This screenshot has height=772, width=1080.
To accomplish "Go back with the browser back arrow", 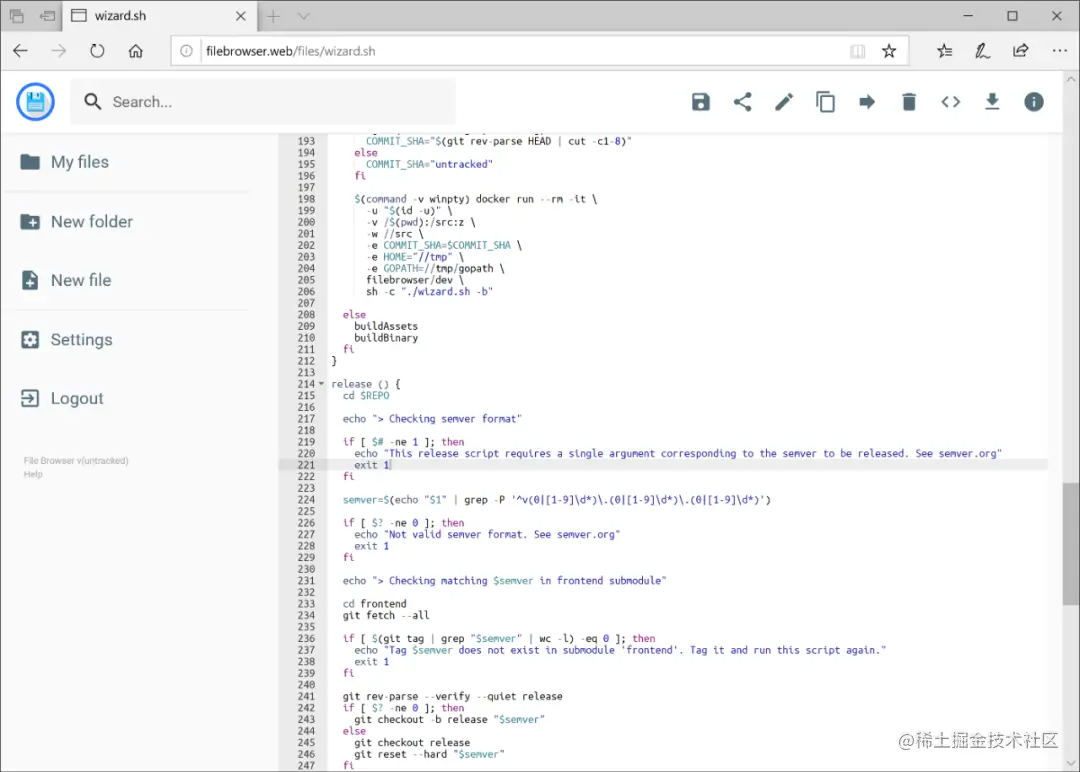I will coord(21,51).
